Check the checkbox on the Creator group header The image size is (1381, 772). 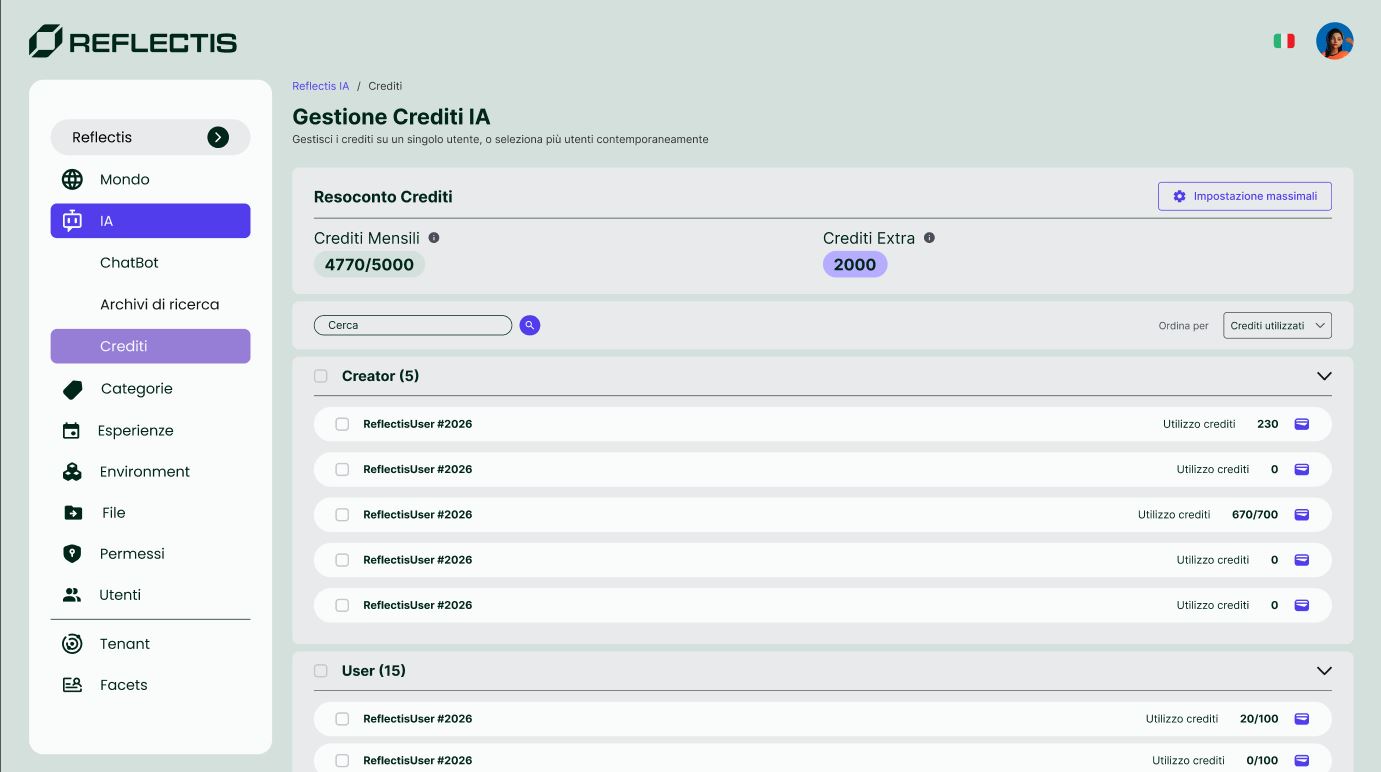click(320, 375)
